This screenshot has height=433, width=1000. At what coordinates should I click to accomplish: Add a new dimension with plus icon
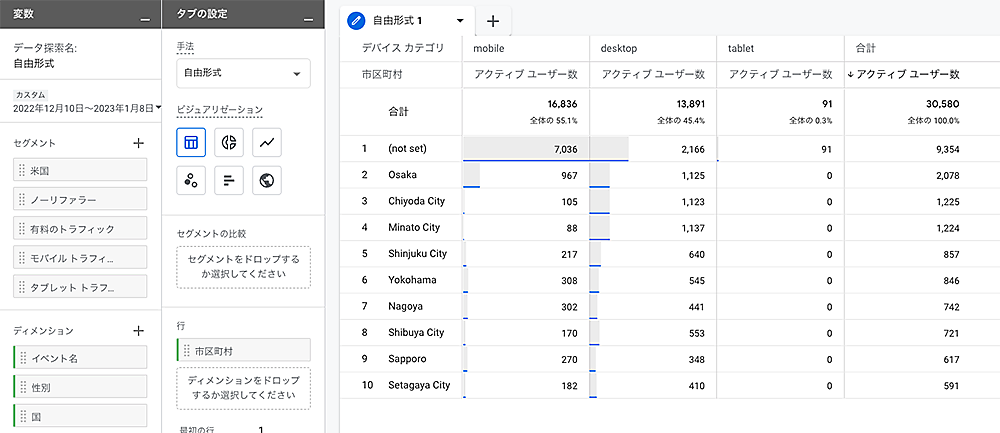[x=139, y=330]
